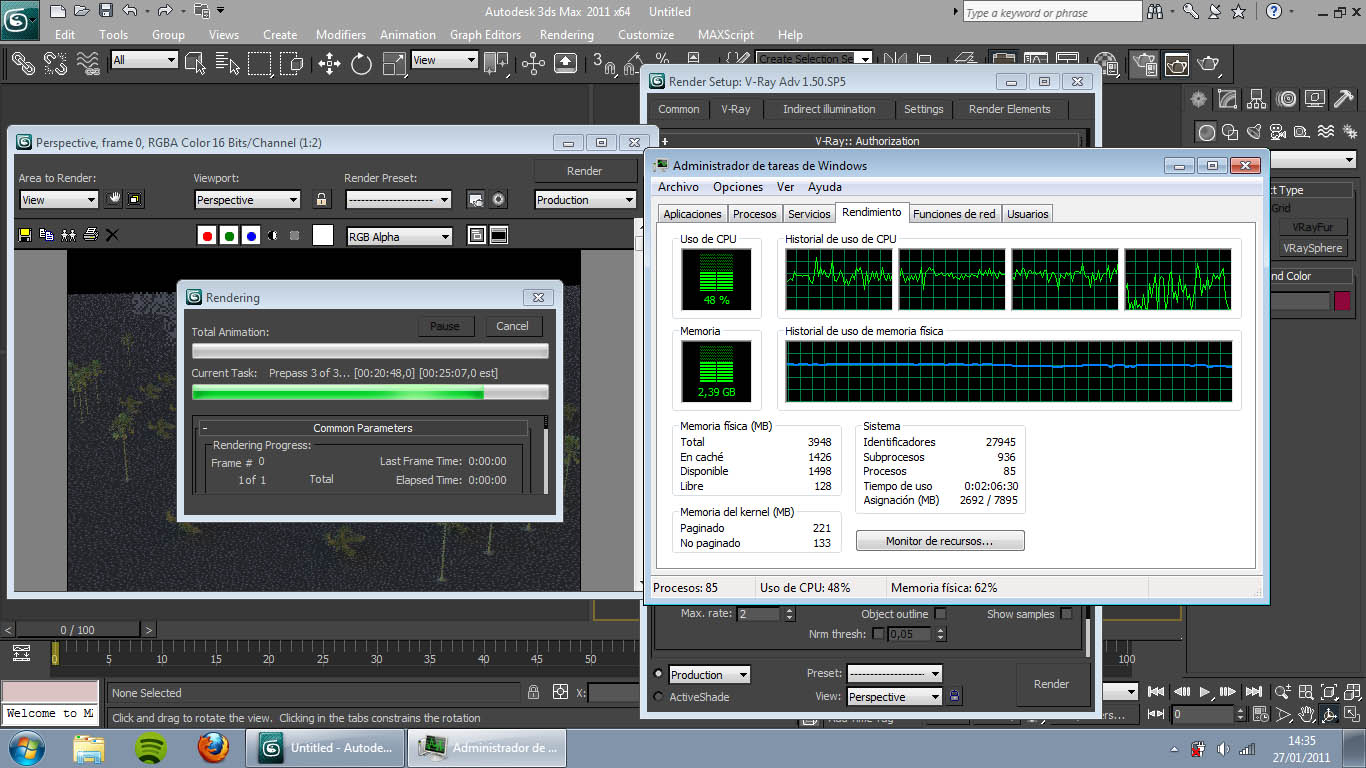Image resolution: width=1366 pixels, height=768 pixels.
Task: Click the Unlink Selection tool
Action: pyautogui.click(x=56, y=64)
